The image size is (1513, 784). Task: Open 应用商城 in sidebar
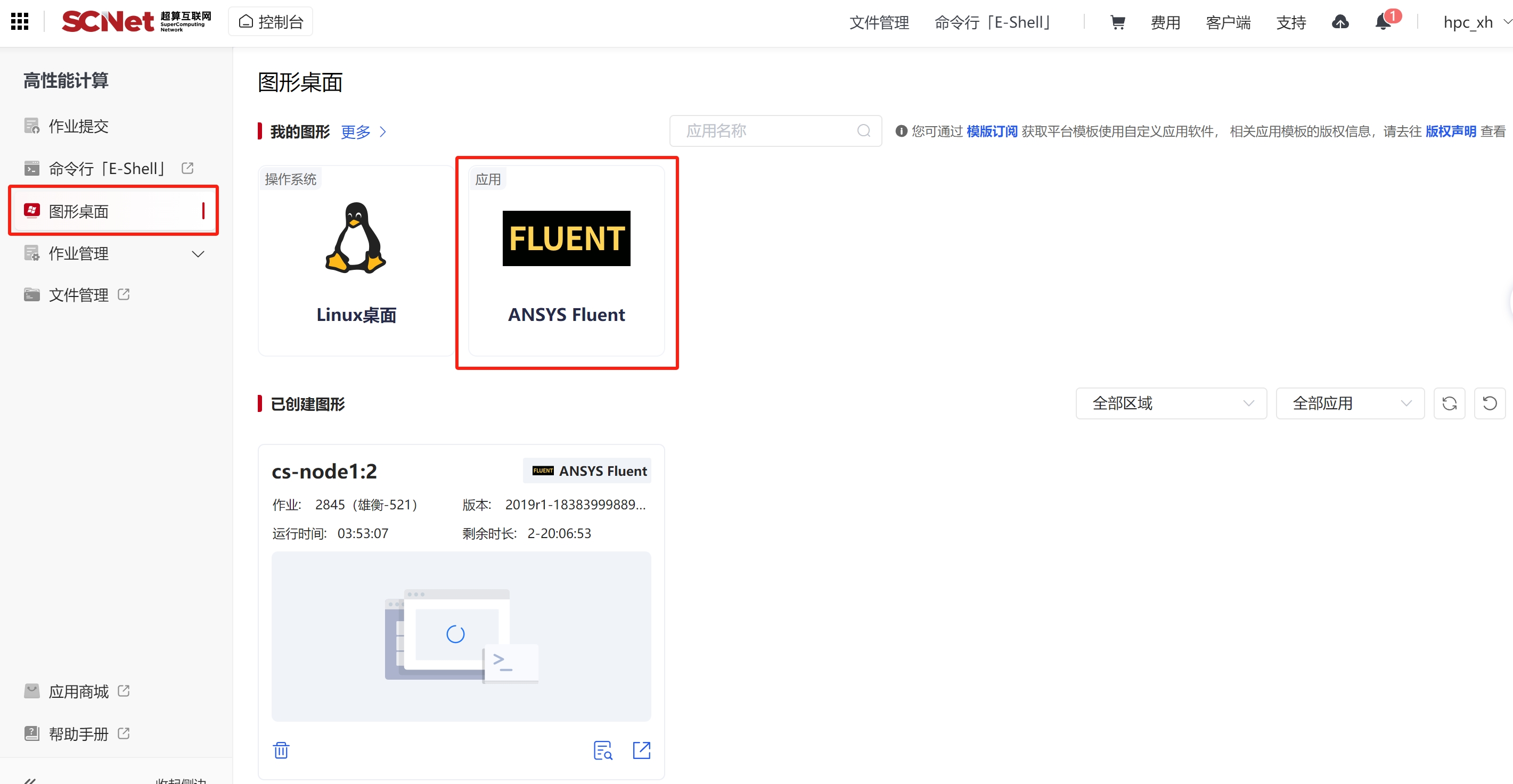(x=78, y=691)
